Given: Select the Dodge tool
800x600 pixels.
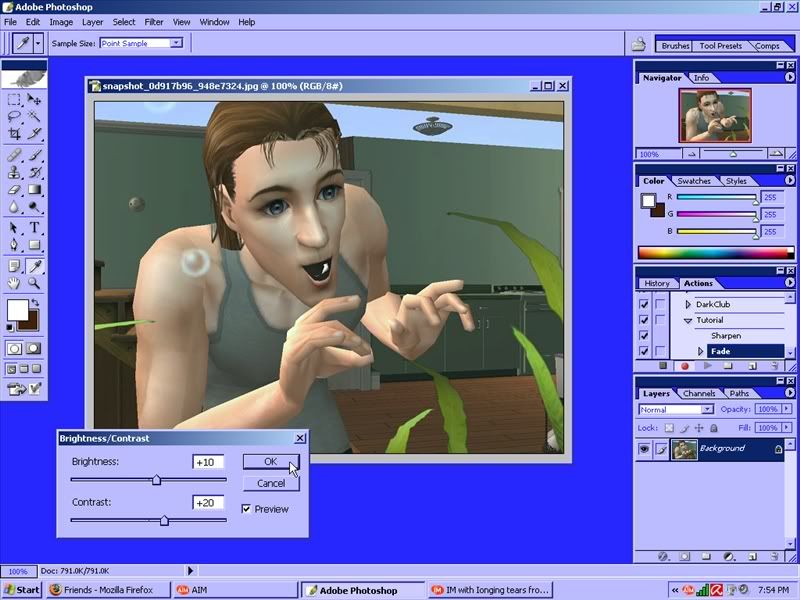Looking at the screenshot, I should point(34,207).
